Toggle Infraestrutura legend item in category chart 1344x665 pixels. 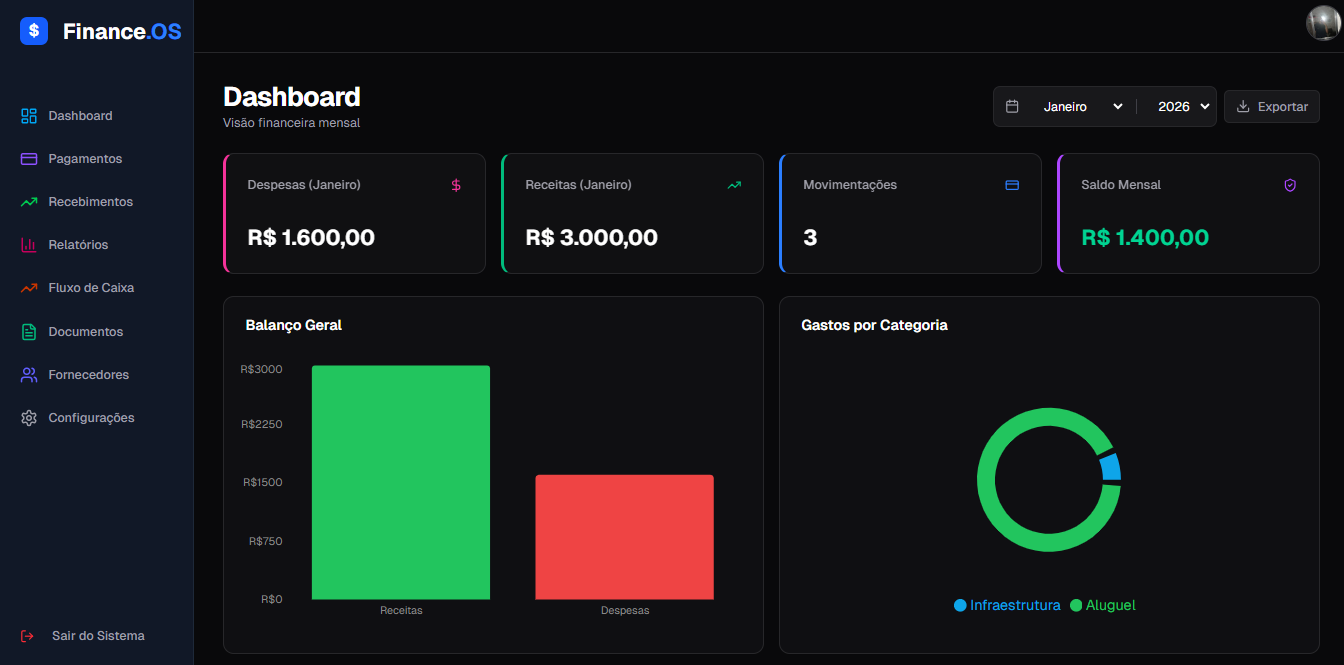point(1007,605)
